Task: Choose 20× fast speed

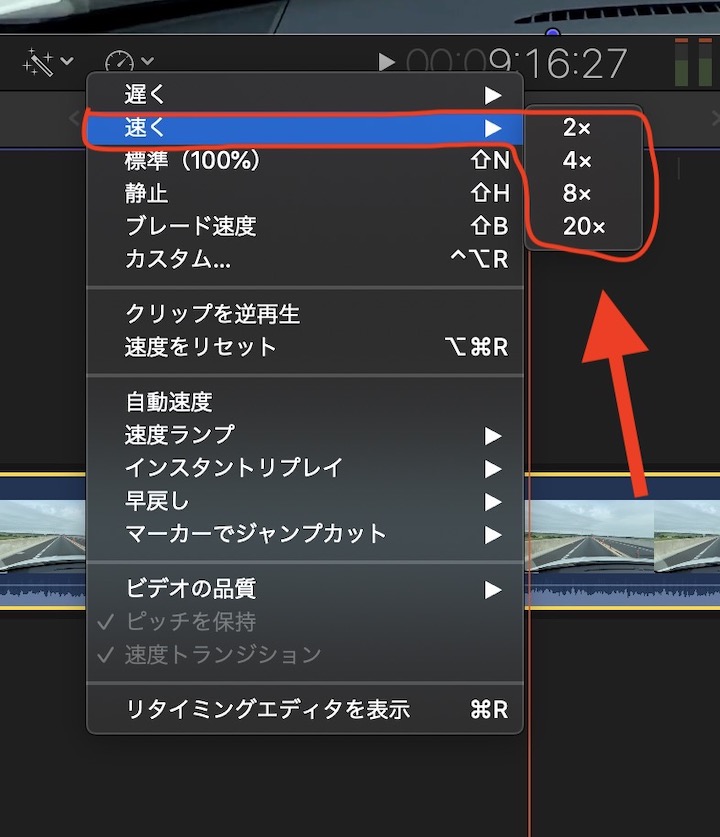Action: point(583,226)
